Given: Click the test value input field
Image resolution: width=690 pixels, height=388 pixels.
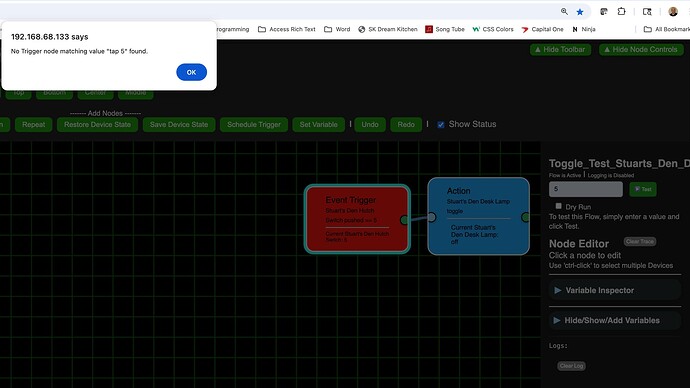Looking at the screenshot, I should click(586, 189).
